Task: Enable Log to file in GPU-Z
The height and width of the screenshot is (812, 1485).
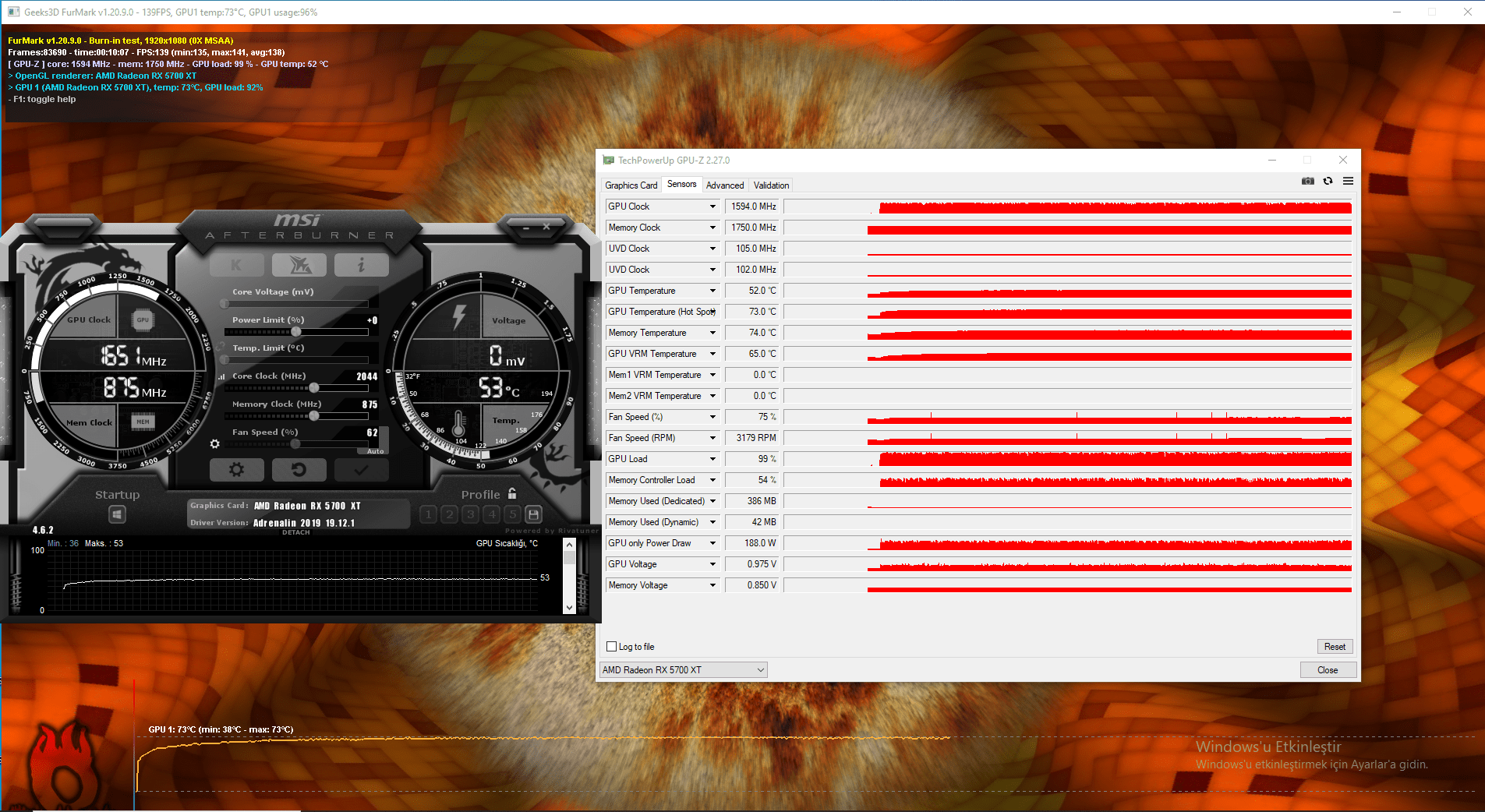Action: pos(611,646)
